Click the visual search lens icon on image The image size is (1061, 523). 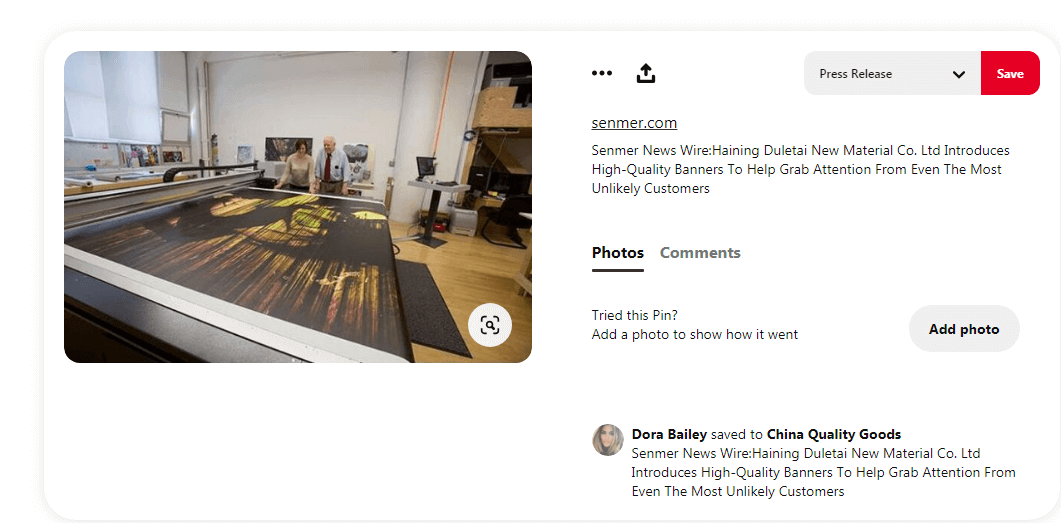point(490,325)
